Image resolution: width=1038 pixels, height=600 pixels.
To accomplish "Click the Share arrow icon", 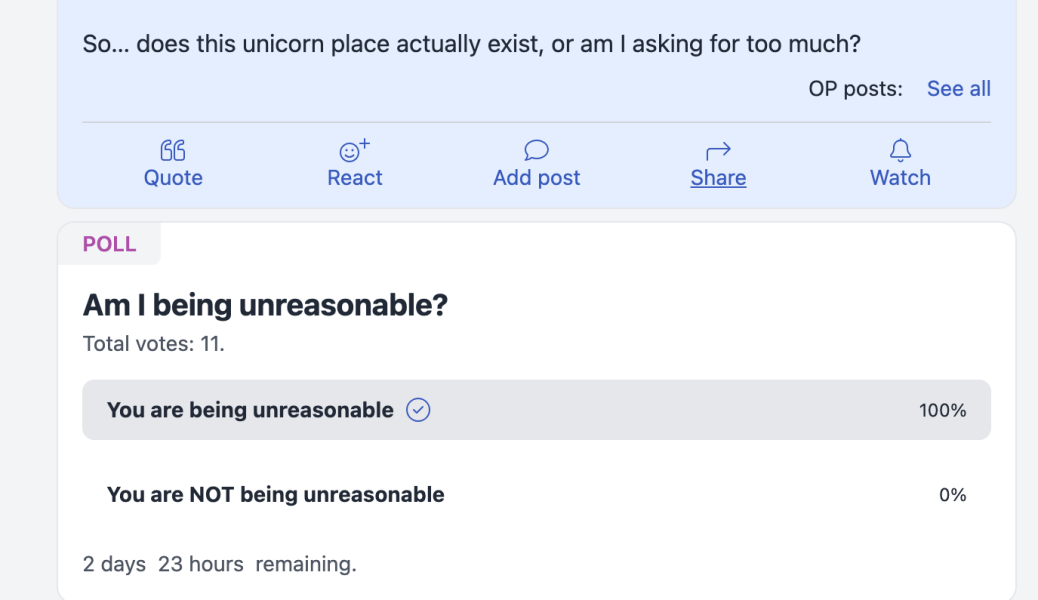I will tap(718, 150).
